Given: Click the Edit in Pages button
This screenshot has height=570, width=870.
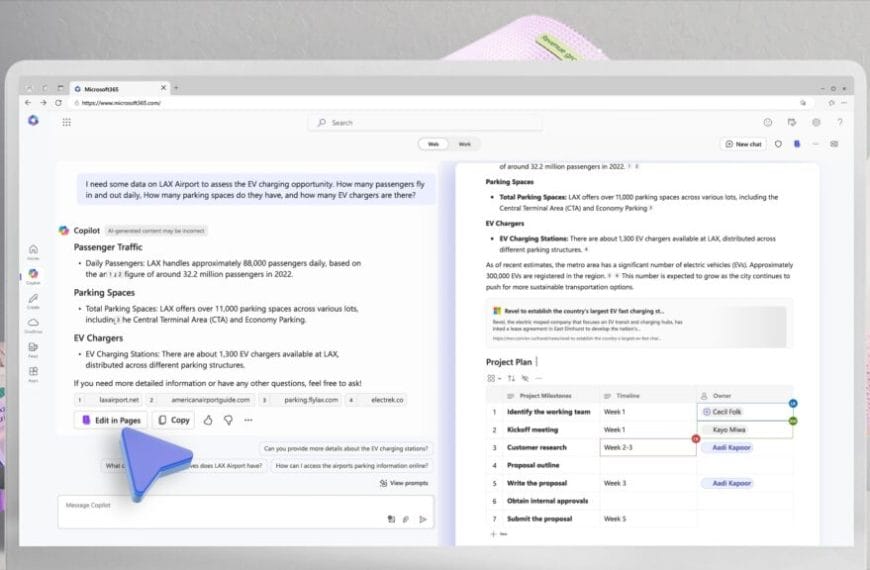Looking at the screenshot, I should click(110, 420).
